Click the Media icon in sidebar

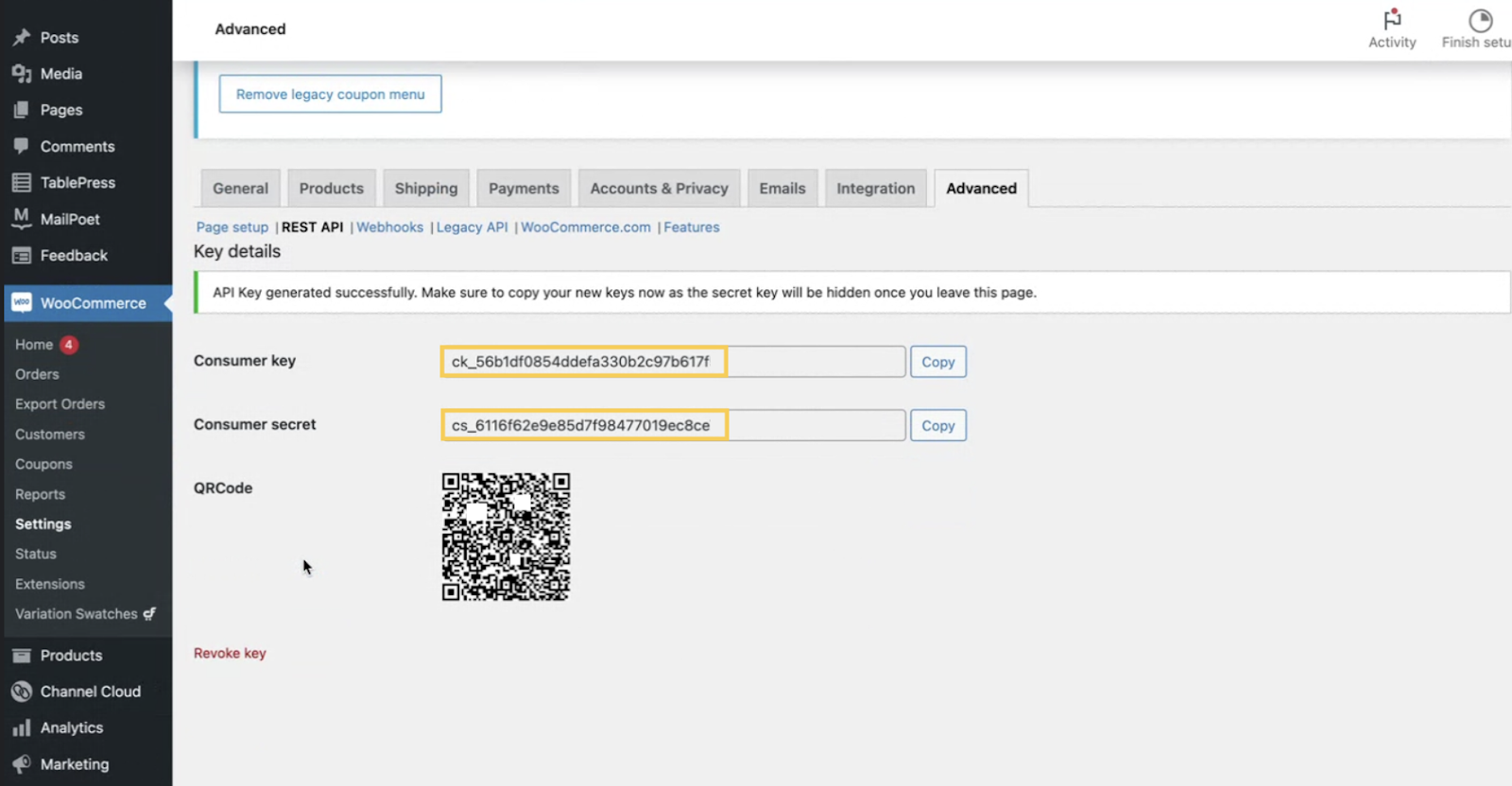[x=22, y=74]
